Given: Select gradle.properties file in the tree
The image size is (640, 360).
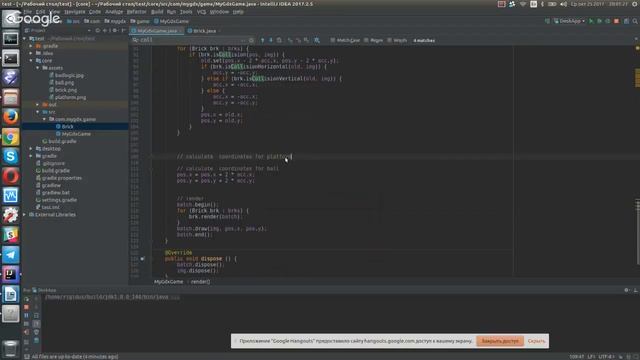Looking at the screenshot, I should (62, 178).
